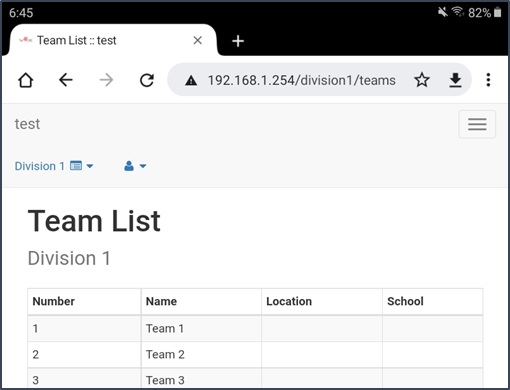
Task: Bookmark this page with the star
Action: point(422,80)
